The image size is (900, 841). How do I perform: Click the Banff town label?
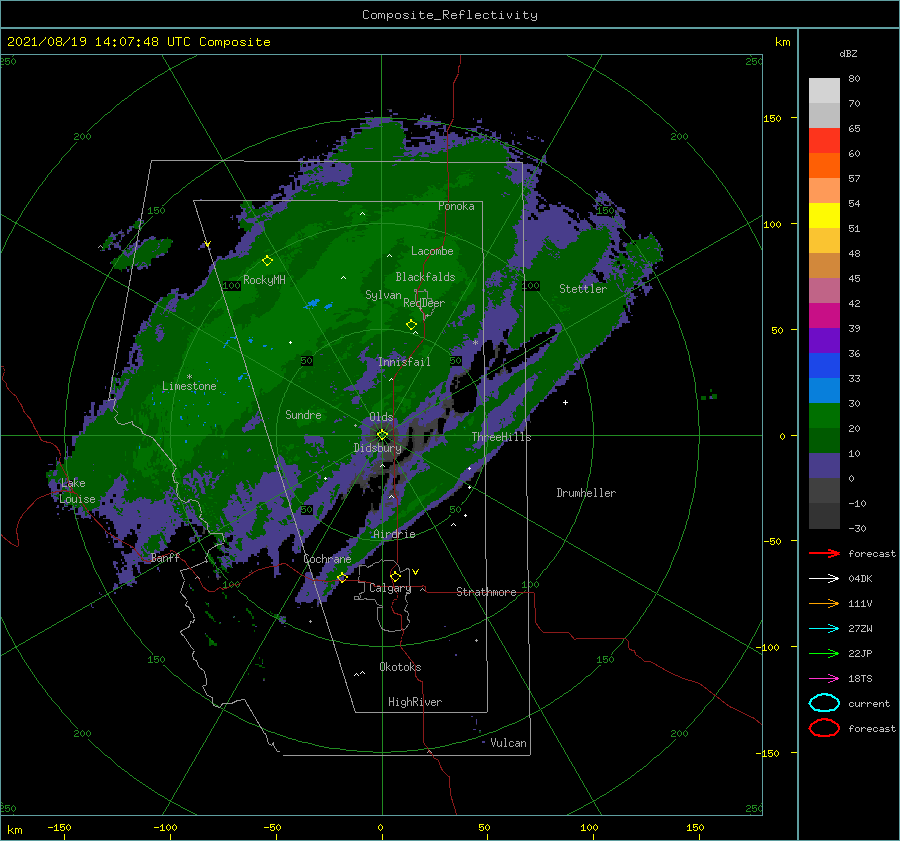click(165, 557)
